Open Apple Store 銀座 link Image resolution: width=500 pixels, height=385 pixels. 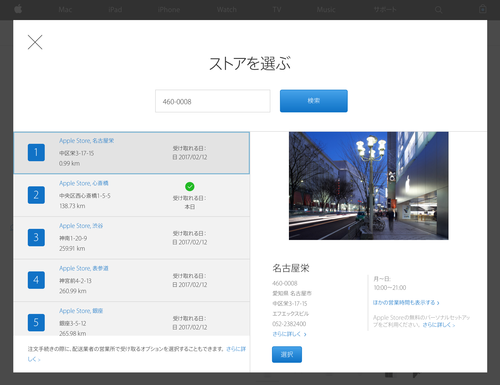(x=81, y=311)
